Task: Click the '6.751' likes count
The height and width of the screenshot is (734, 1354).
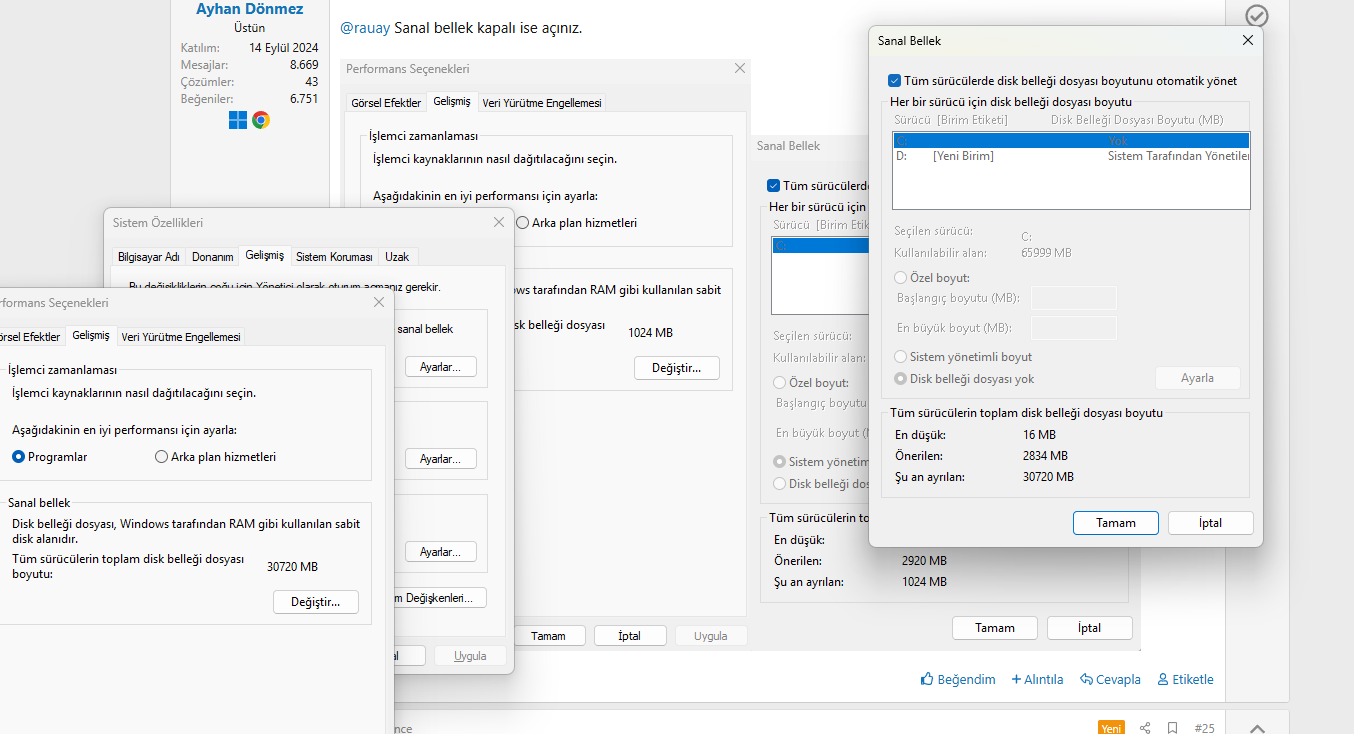Action: point(304,99)
